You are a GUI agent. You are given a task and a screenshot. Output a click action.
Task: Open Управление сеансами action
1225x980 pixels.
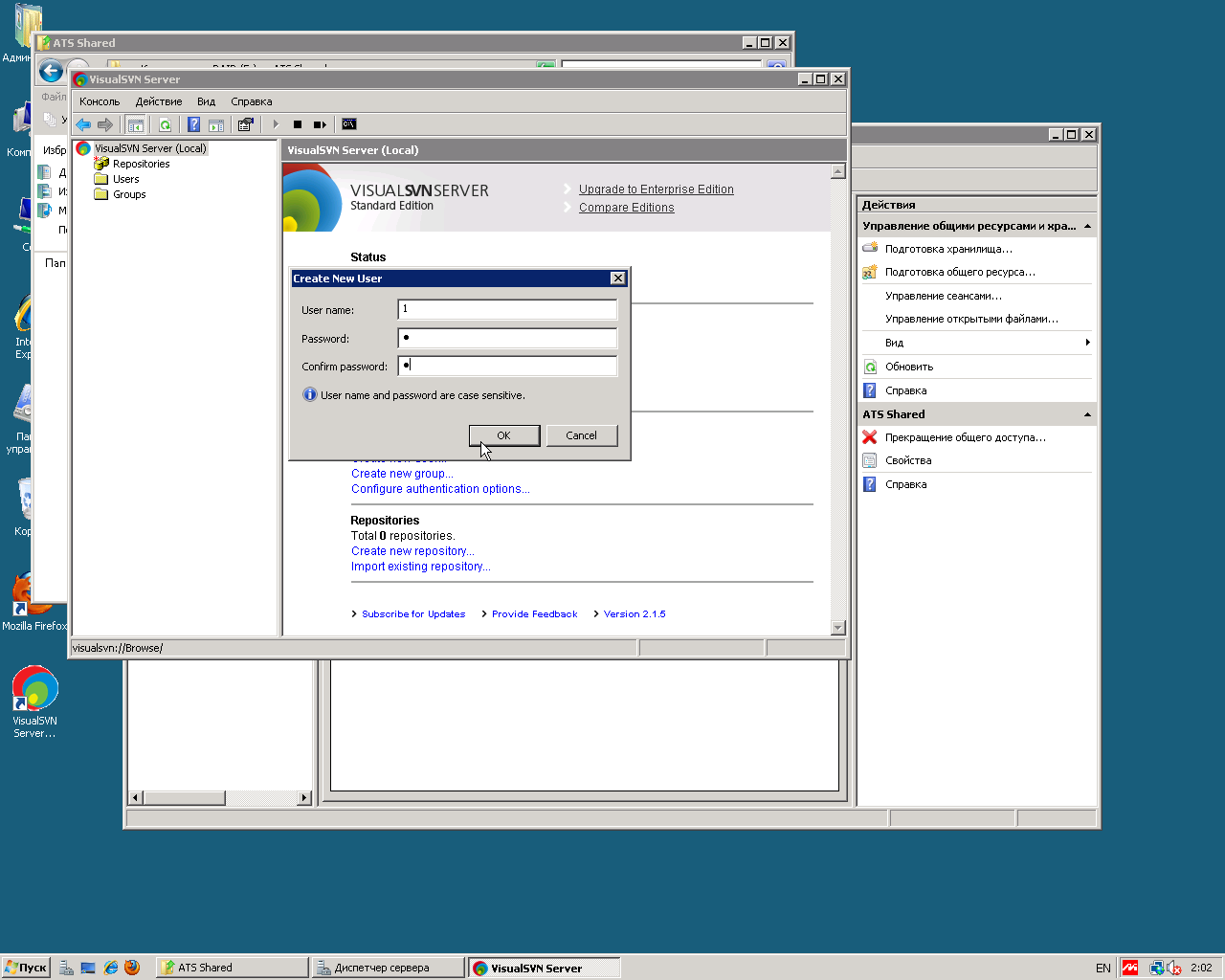944,296
